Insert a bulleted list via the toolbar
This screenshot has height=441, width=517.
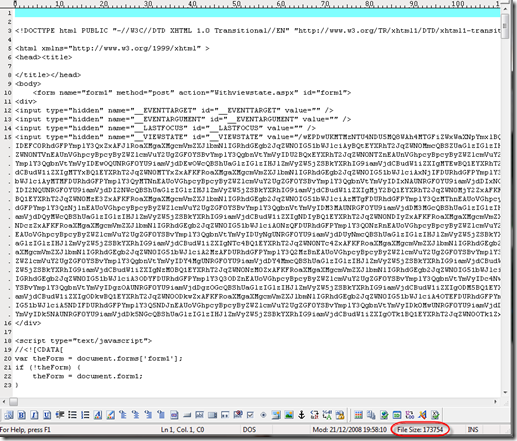pyautogui.click(x=72, y=415)
